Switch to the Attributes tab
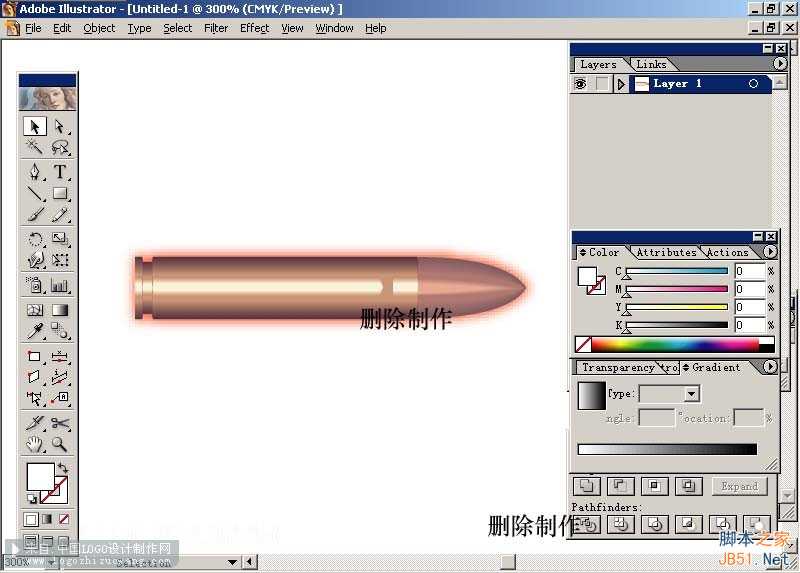800x573 pixels. [x=666, y=252]
